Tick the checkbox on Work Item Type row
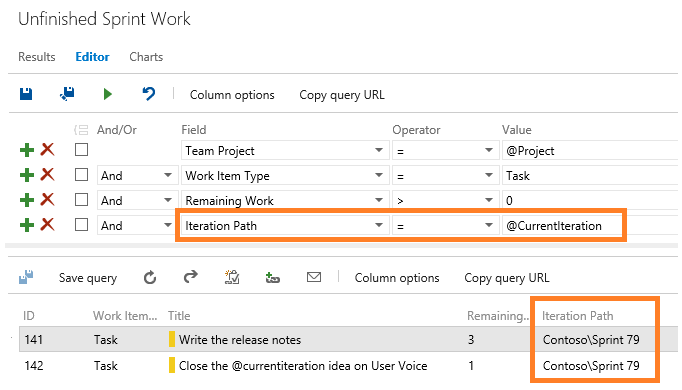This screenshot has height=390, width=682. [81, 175]
